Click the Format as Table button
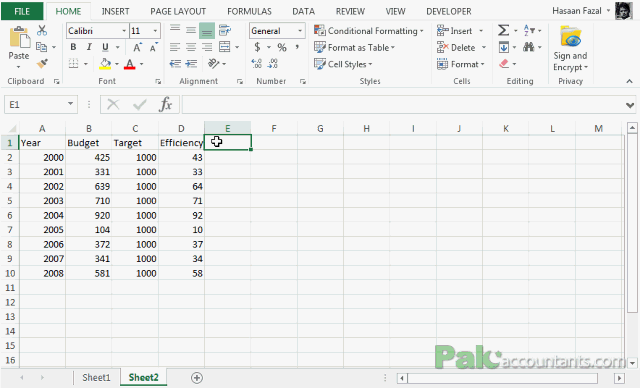Screen dimensions: 640x388 click(x=354, y=47)
